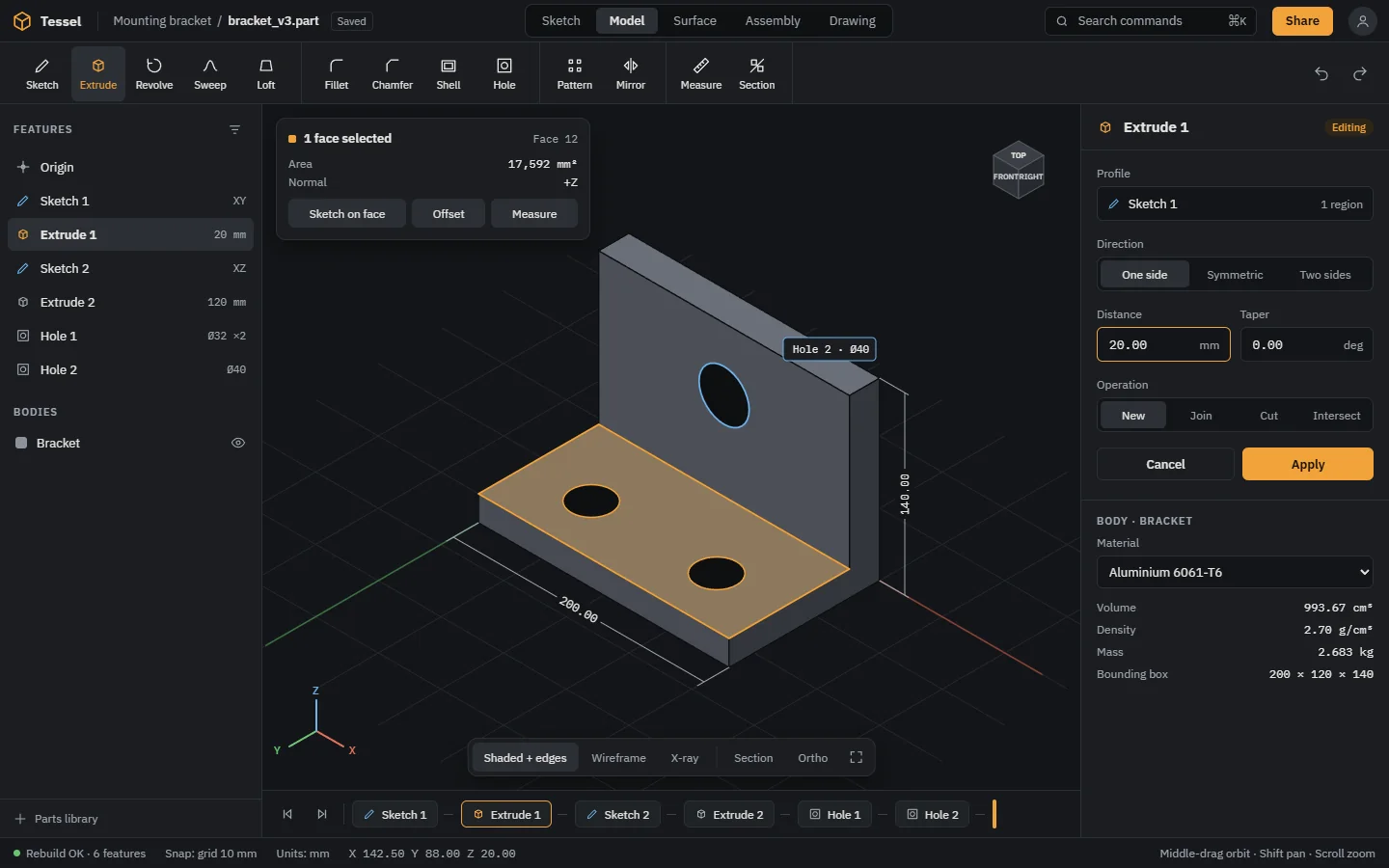Open the Material dropdown
Image resolution: width=1389 pixels, height=868 pixels.
pyautogui.click(x=1235, y=572)
